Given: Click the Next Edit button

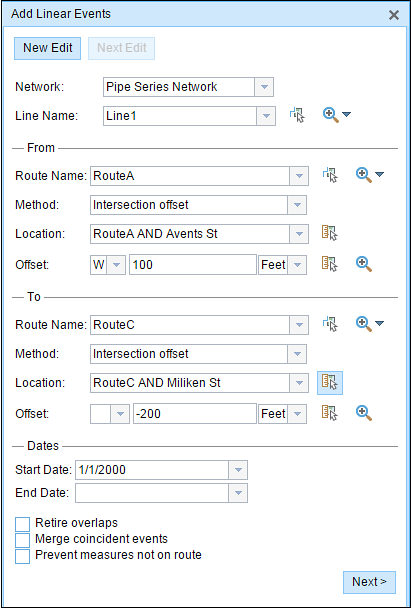Looking at the screenshot, I should (121, 48).
